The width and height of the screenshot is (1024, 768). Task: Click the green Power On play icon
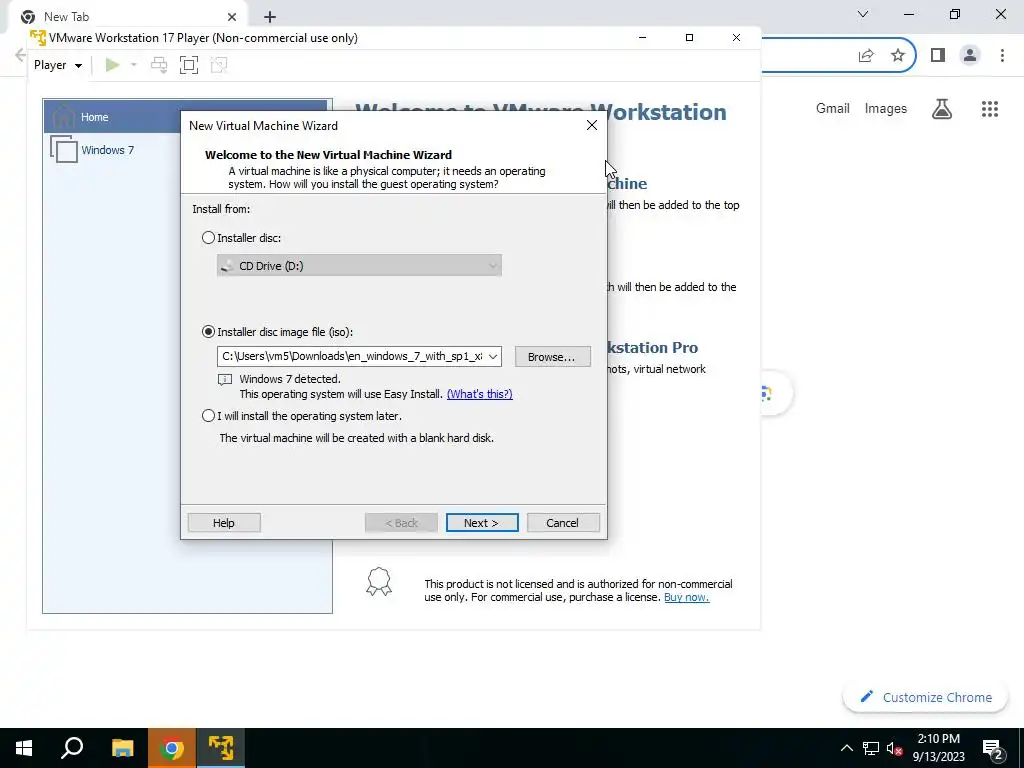pyautogui.click(x=112, y=65)
